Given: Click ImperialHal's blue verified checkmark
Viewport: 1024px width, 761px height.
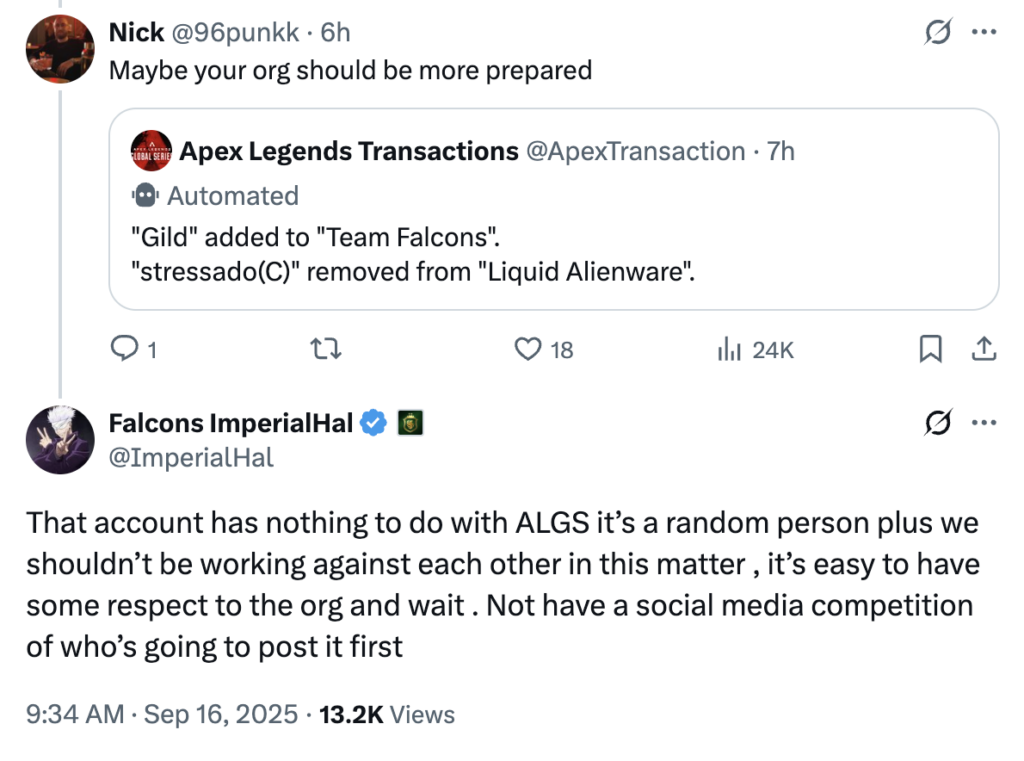Looking at the screenshot, I should click(x=372, y=423).
